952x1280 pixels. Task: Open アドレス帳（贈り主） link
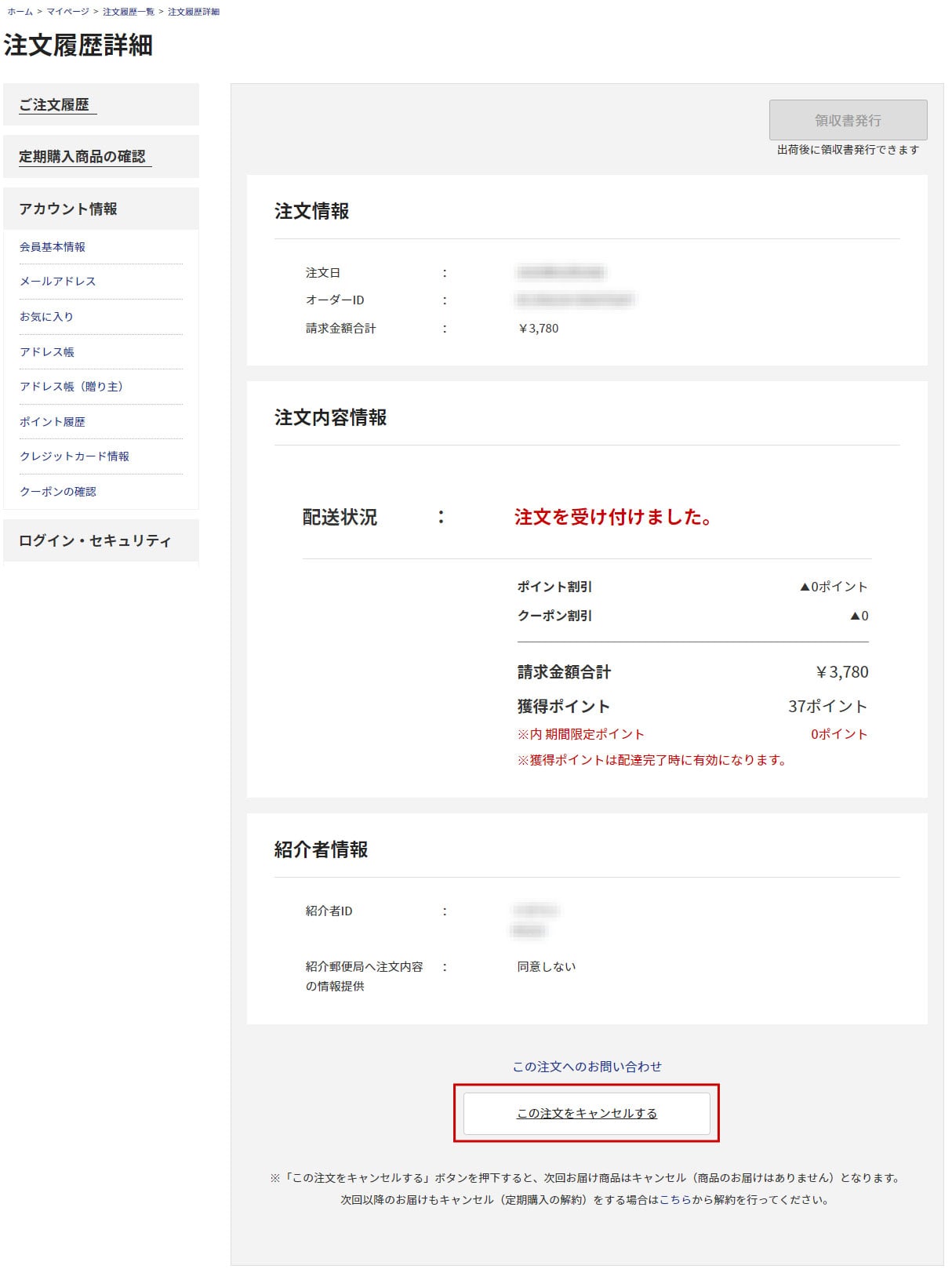coord(71,387)
